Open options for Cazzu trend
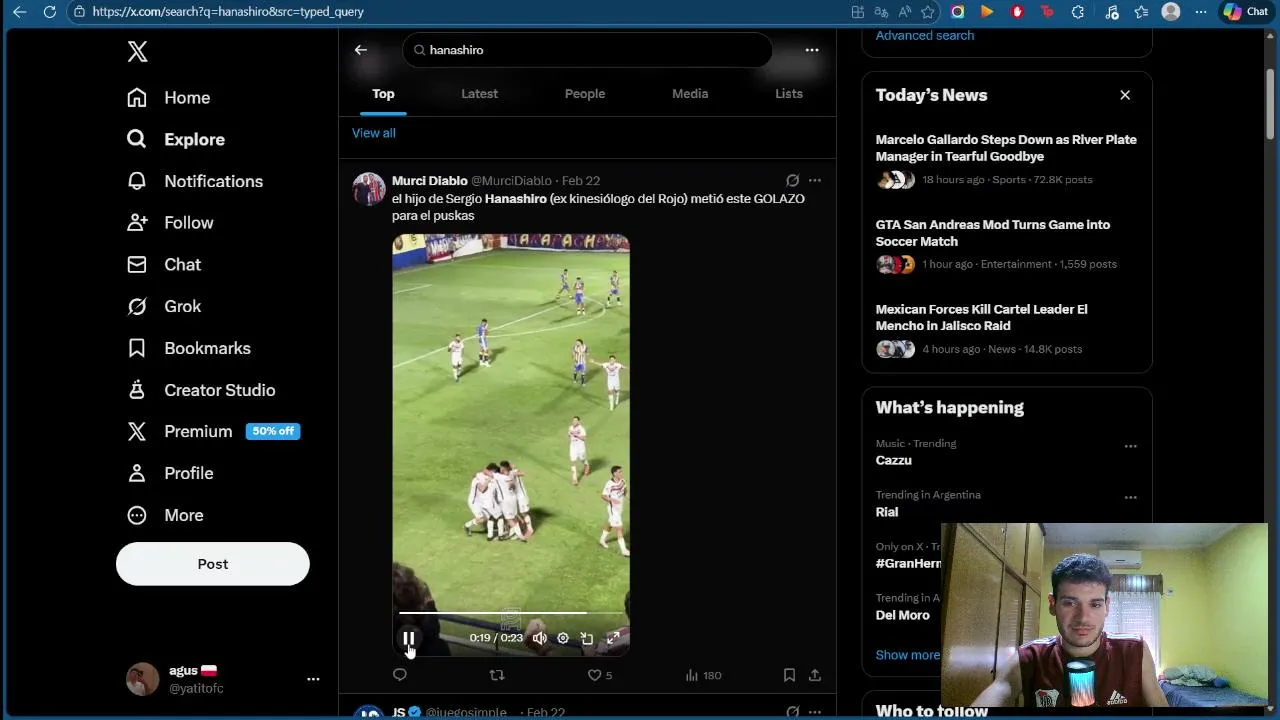 [1131, 446]
